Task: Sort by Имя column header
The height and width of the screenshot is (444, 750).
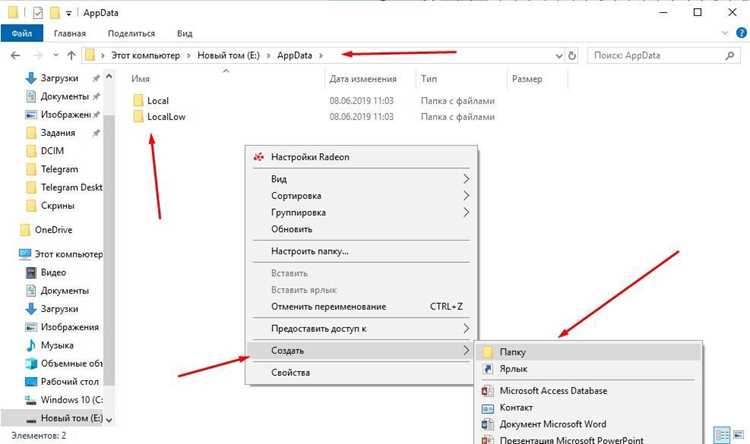Action: pos(140,79)
